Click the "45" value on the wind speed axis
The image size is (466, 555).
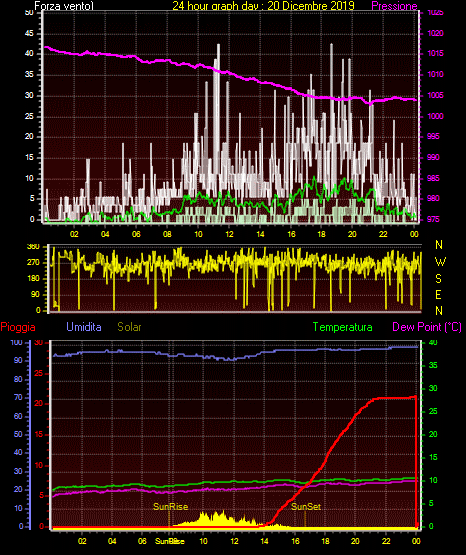click(x=29, y=34)
